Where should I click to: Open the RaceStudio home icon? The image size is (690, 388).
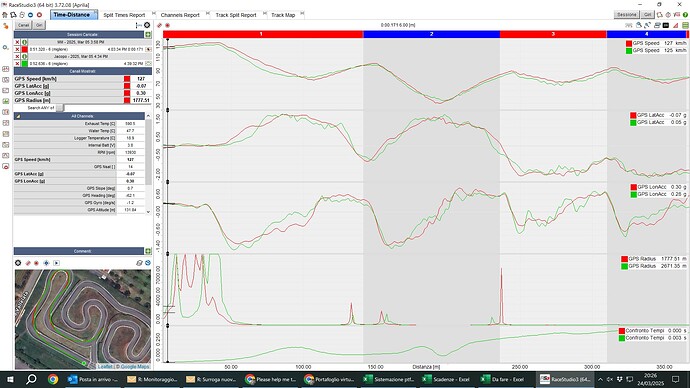(x=5, y=15)
